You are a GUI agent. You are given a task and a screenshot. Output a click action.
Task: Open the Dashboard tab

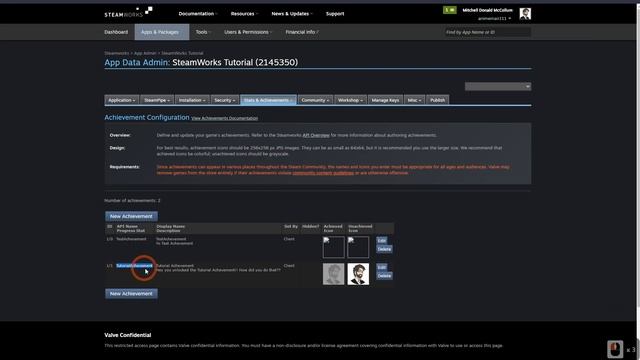[116, 32]
